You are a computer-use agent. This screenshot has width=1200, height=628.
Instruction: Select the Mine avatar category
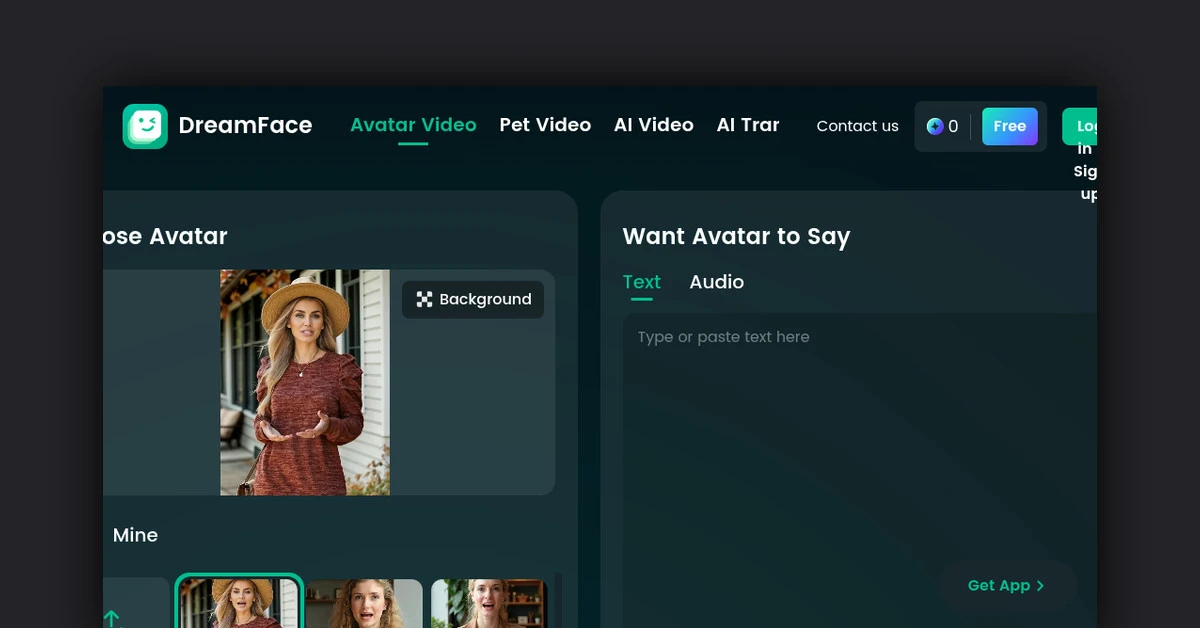point(135,535)
